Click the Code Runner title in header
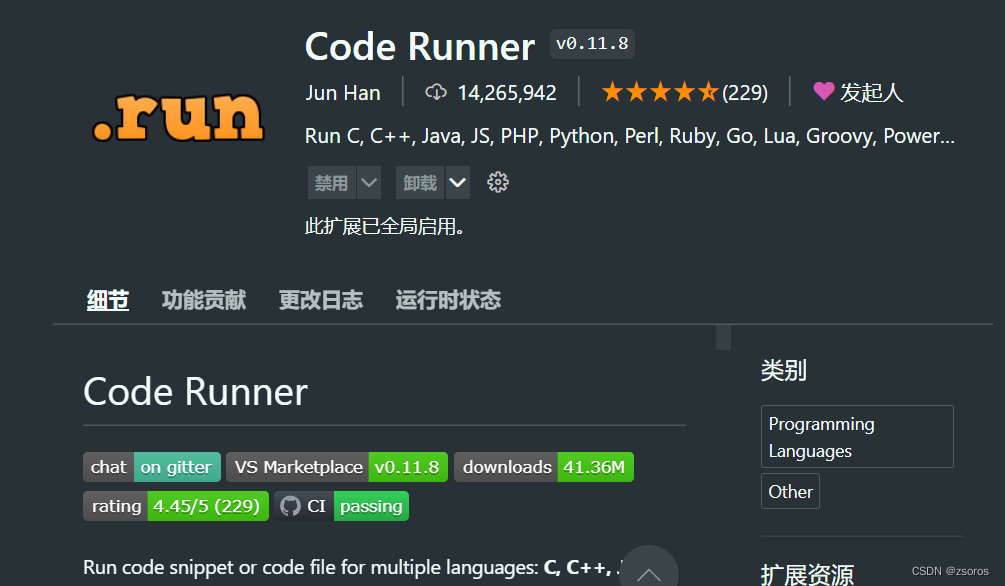The width and height of the screenshot is (1005, 586). [x=420, y=47]
